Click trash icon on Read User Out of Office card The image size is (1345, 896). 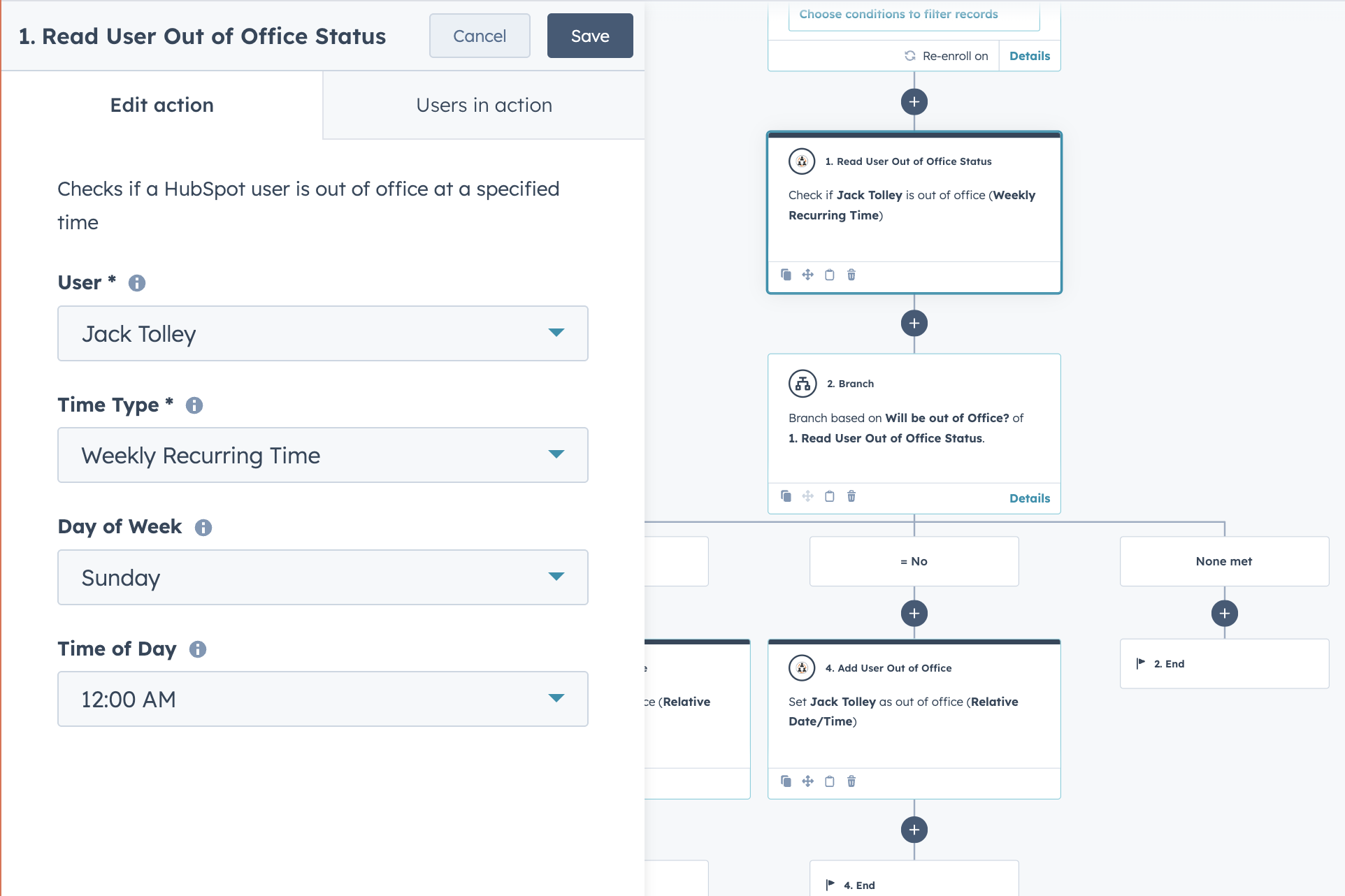(851, 275)
